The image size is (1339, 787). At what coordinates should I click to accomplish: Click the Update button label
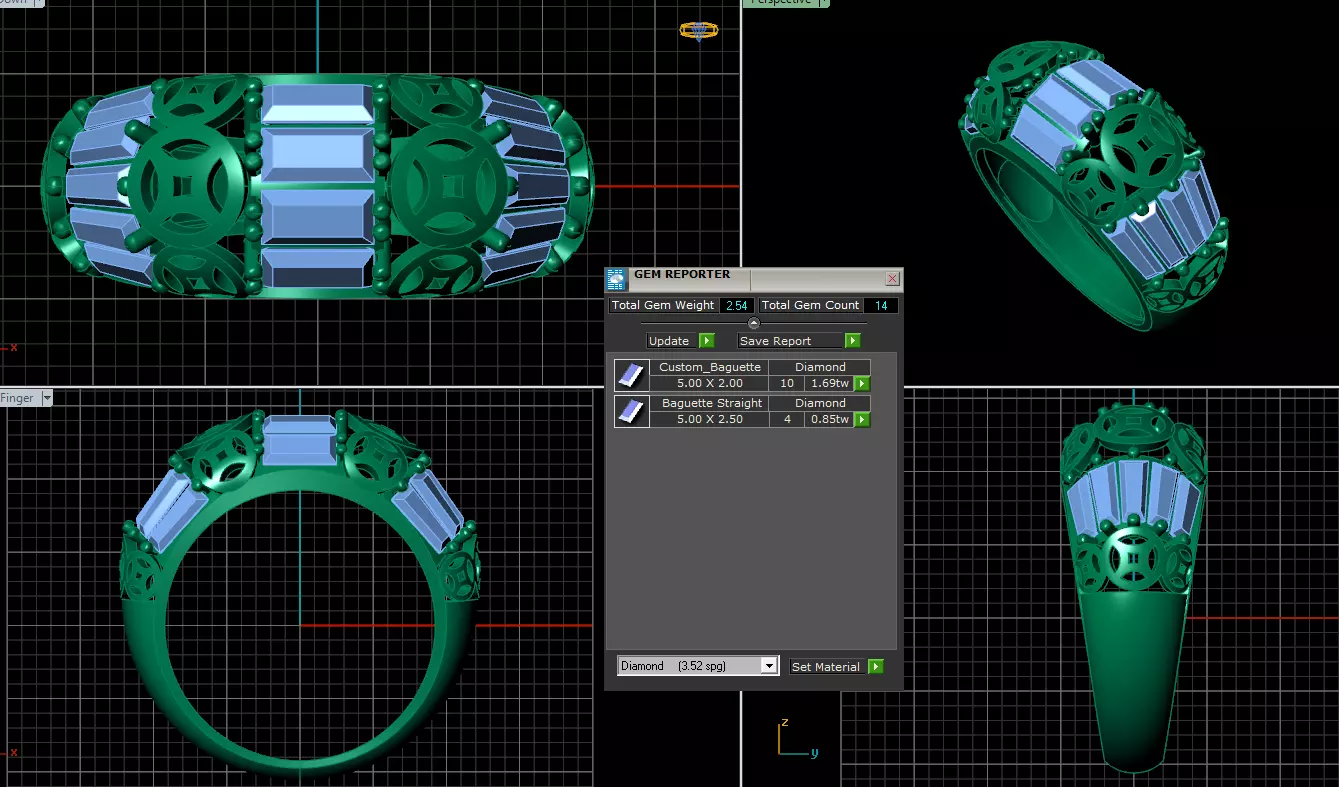point(669,341)
